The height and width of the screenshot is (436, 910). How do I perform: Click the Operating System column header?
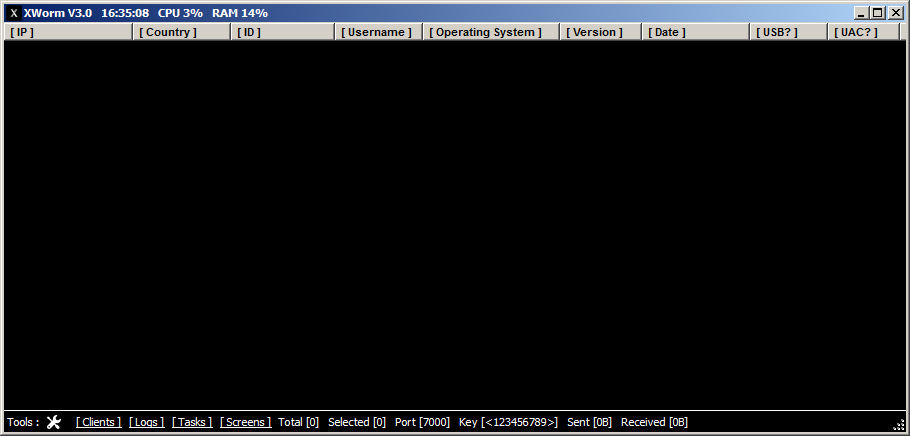pyautogui.click(x=490, y=32)
